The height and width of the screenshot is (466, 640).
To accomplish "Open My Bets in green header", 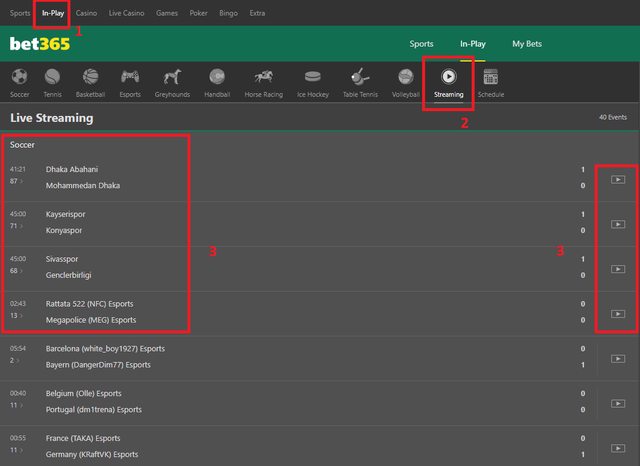I will tap(527, 44).
